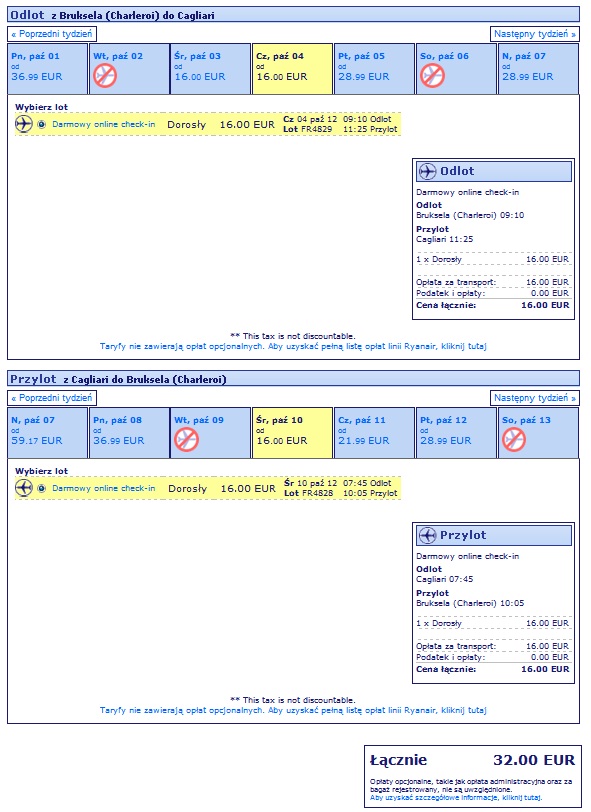Click the no-flight icon on So, paź 06
The height and width of the screenshot is (812, 591).
click(x=433, y=76)
